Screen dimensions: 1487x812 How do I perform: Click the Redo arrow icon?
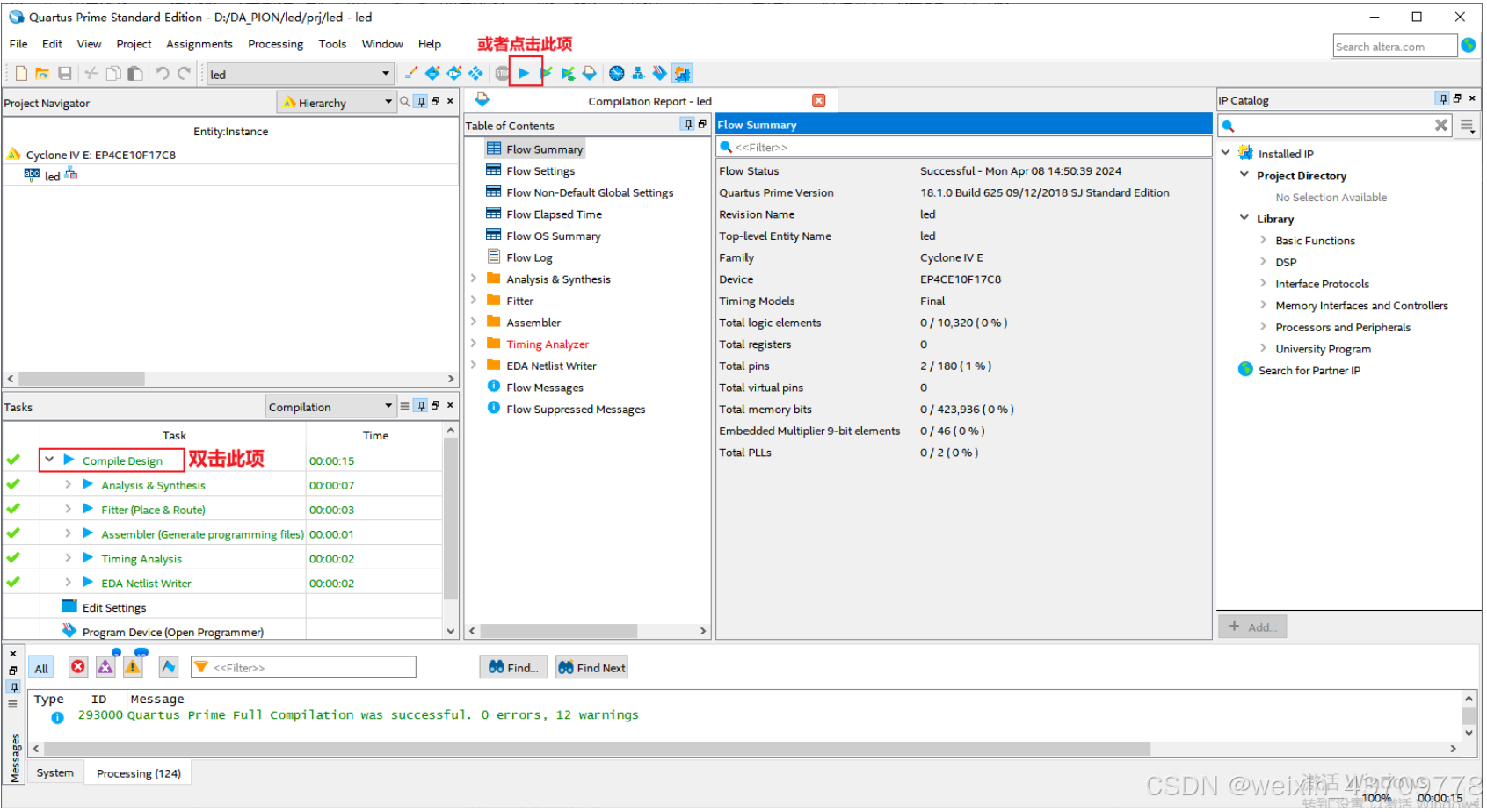(184, 74)
